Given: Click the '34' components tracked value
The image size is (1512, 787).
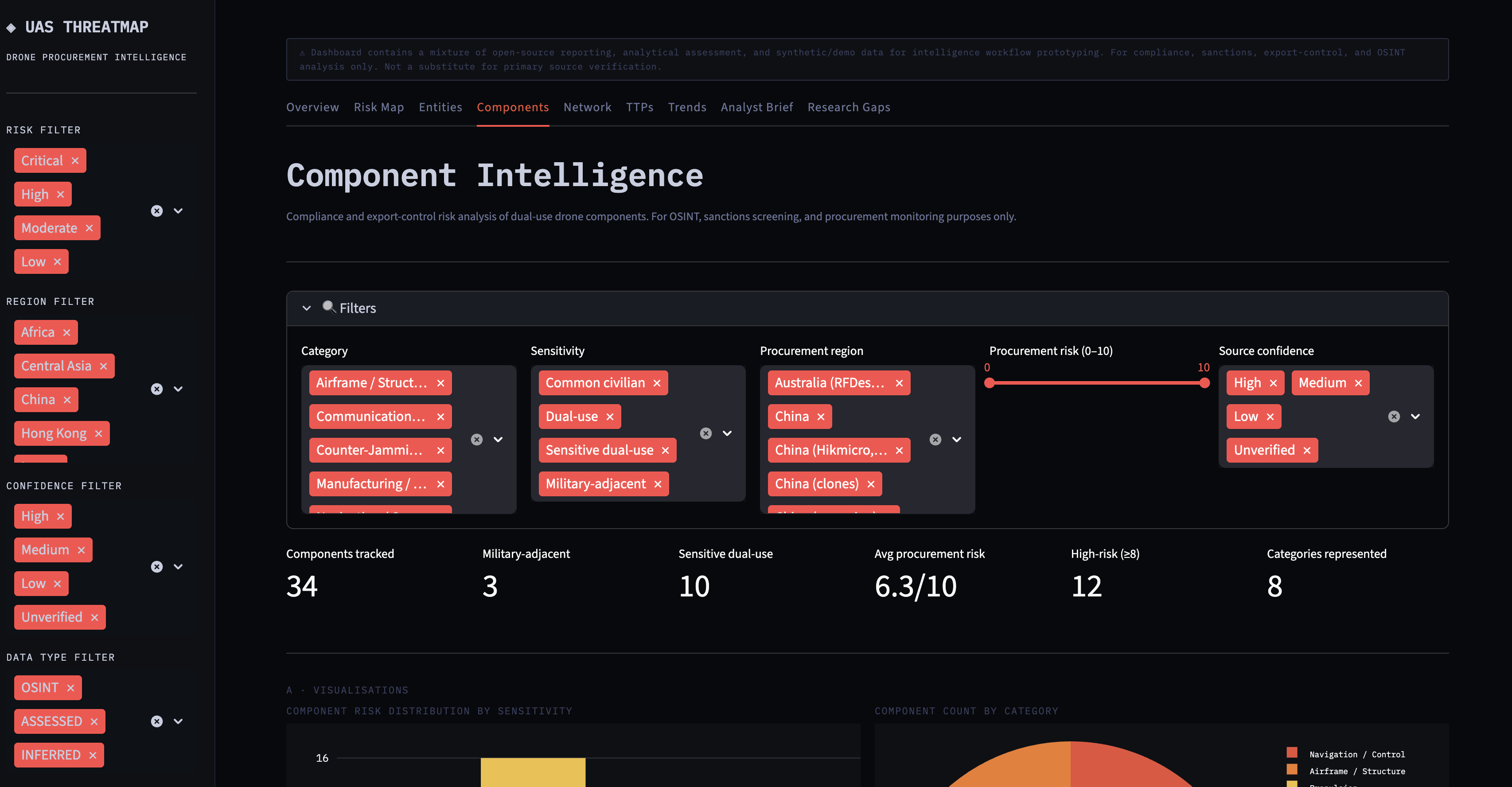Looking at the screenshot, I should 302,586.
